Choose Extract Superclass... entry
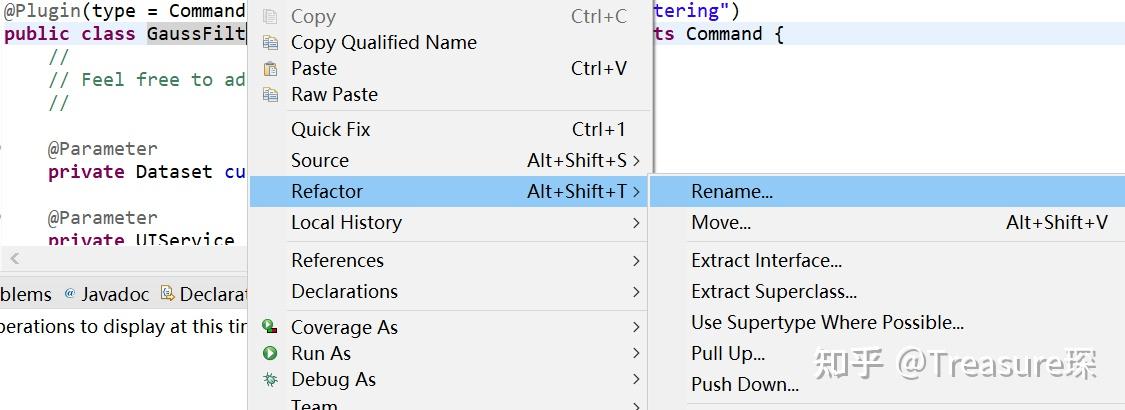Screen dimensions: 1125x410 [x=774, y=291]
